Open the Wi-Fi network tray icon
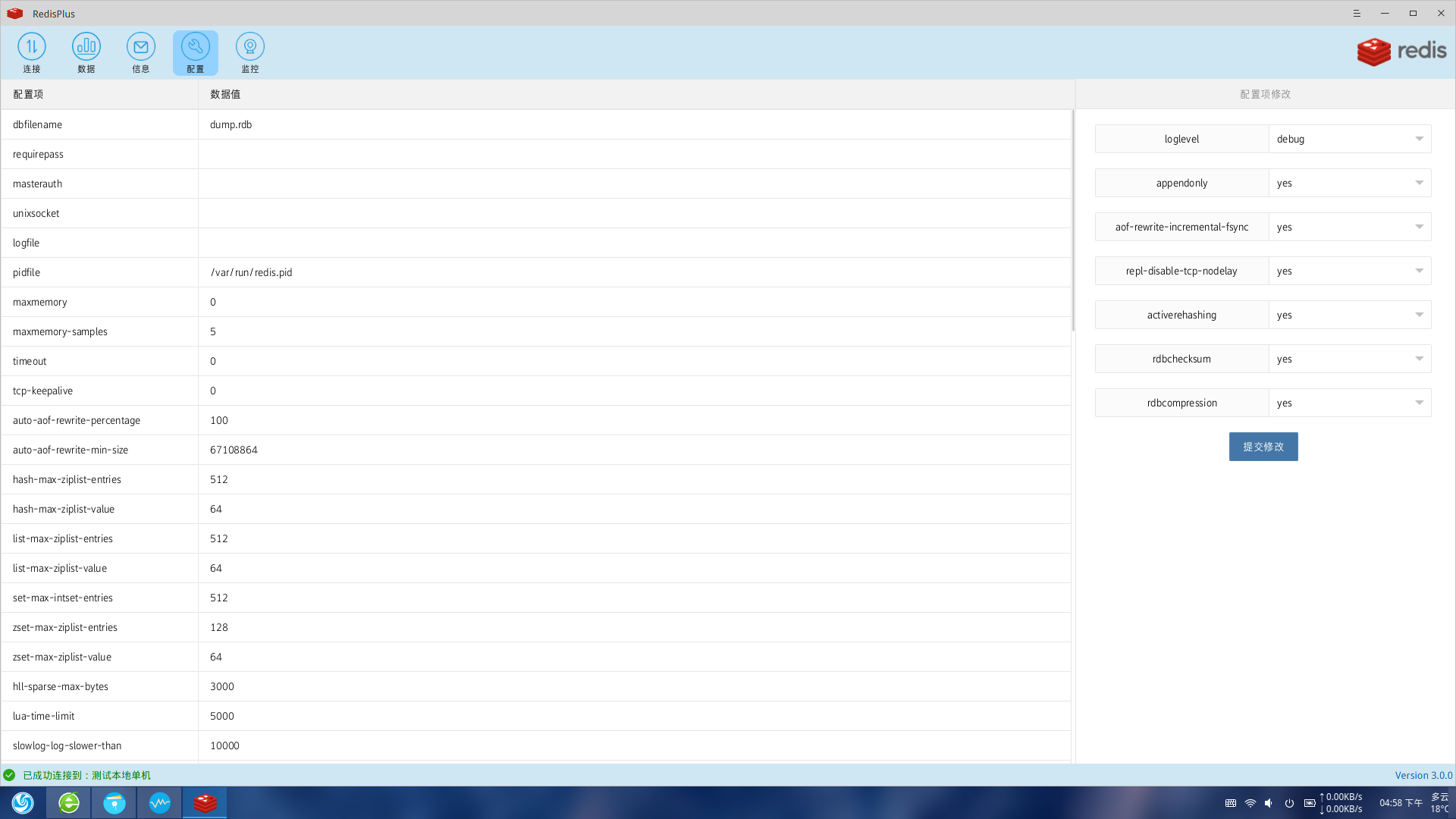Image resolution: width=1456 pixels, height=819 pixels. pyautogui.click(x=1250, y=803)
